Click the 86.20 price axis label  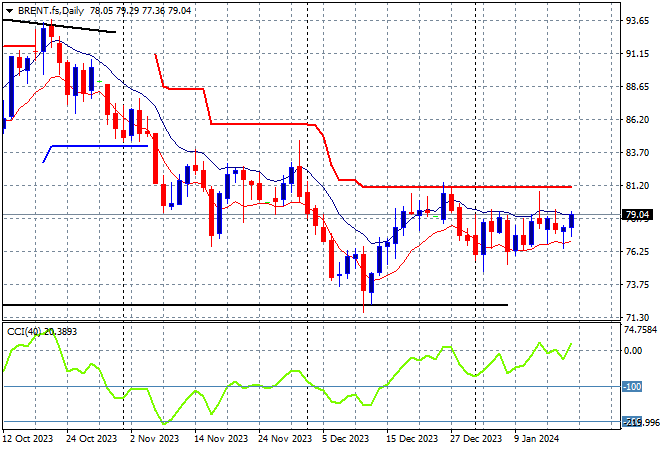pyautogui.click(x=637, y=120)
